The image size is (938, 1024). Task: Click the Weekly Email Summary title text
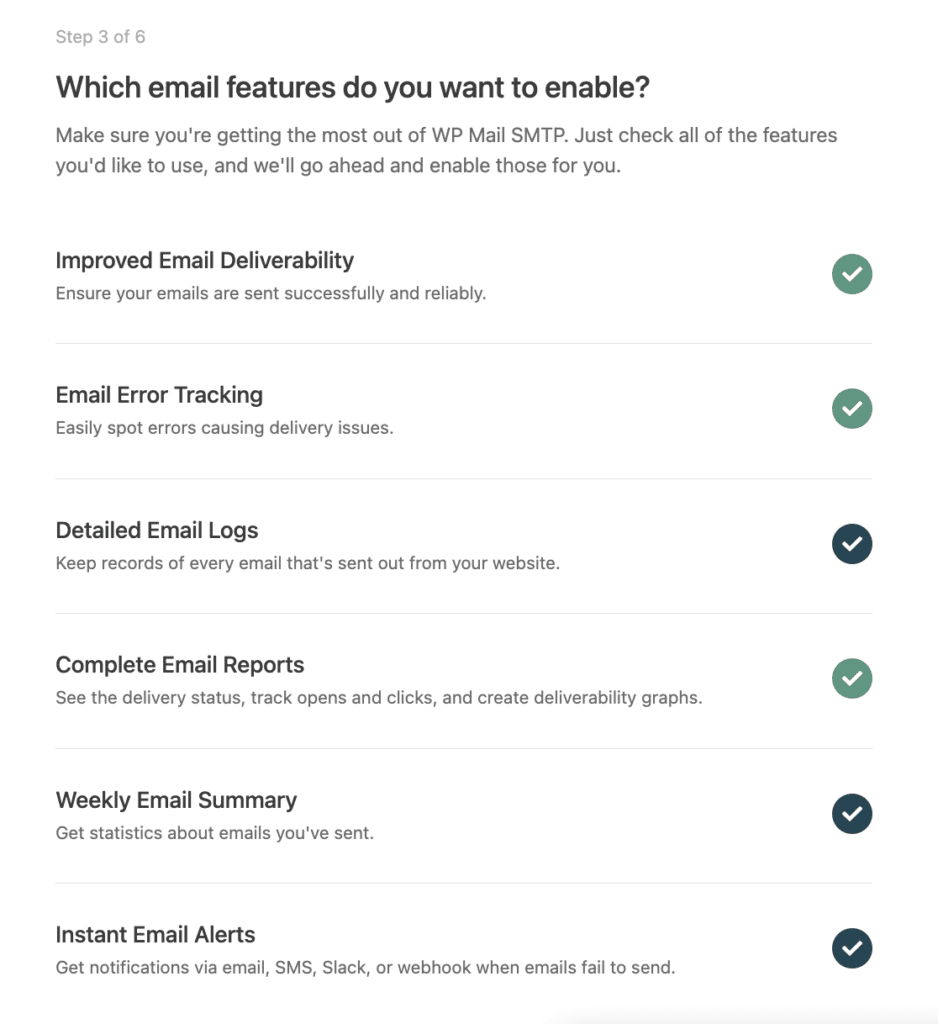(176, 800)
